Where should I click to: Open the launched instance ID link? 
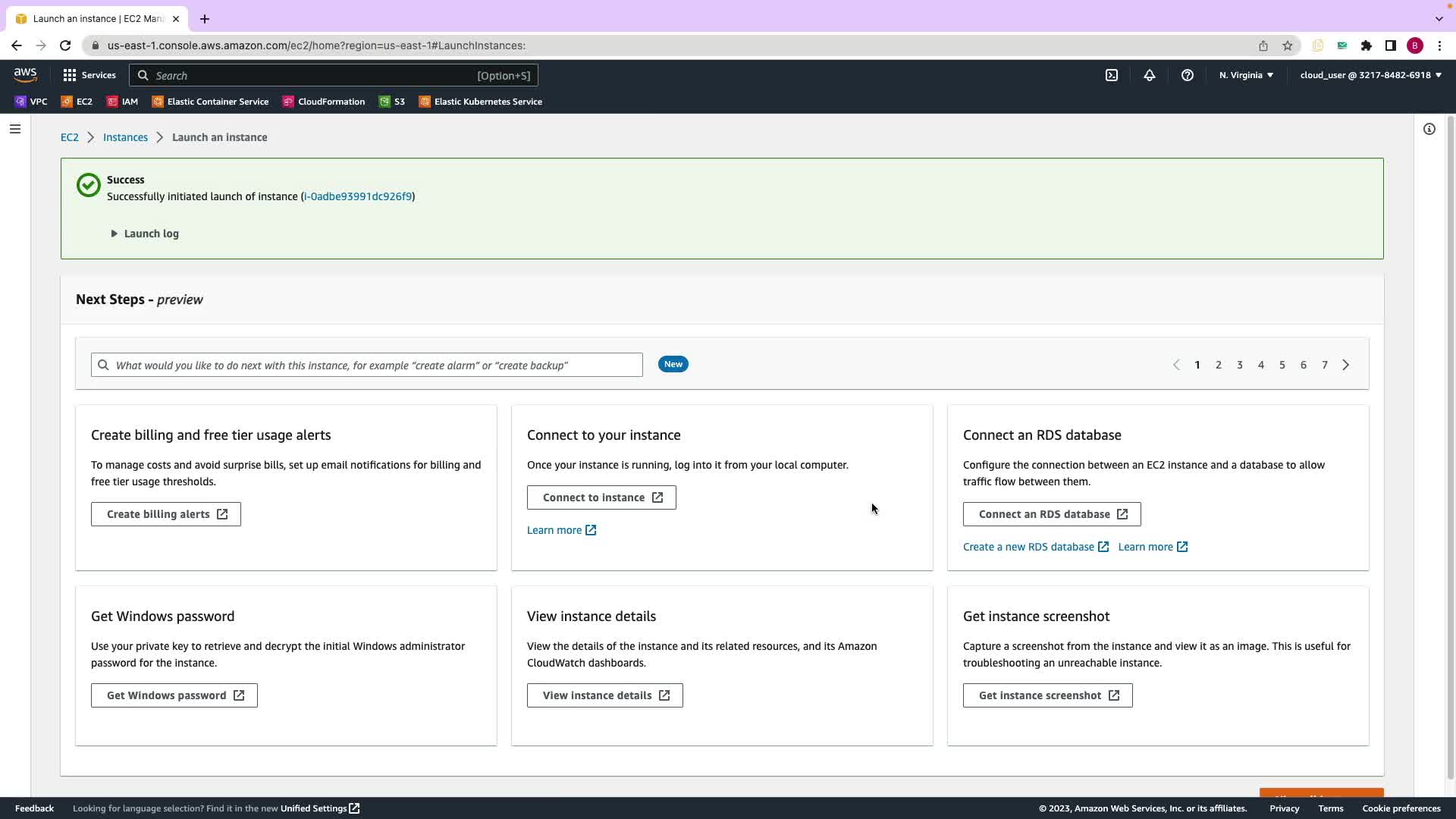tap(358, 196)
